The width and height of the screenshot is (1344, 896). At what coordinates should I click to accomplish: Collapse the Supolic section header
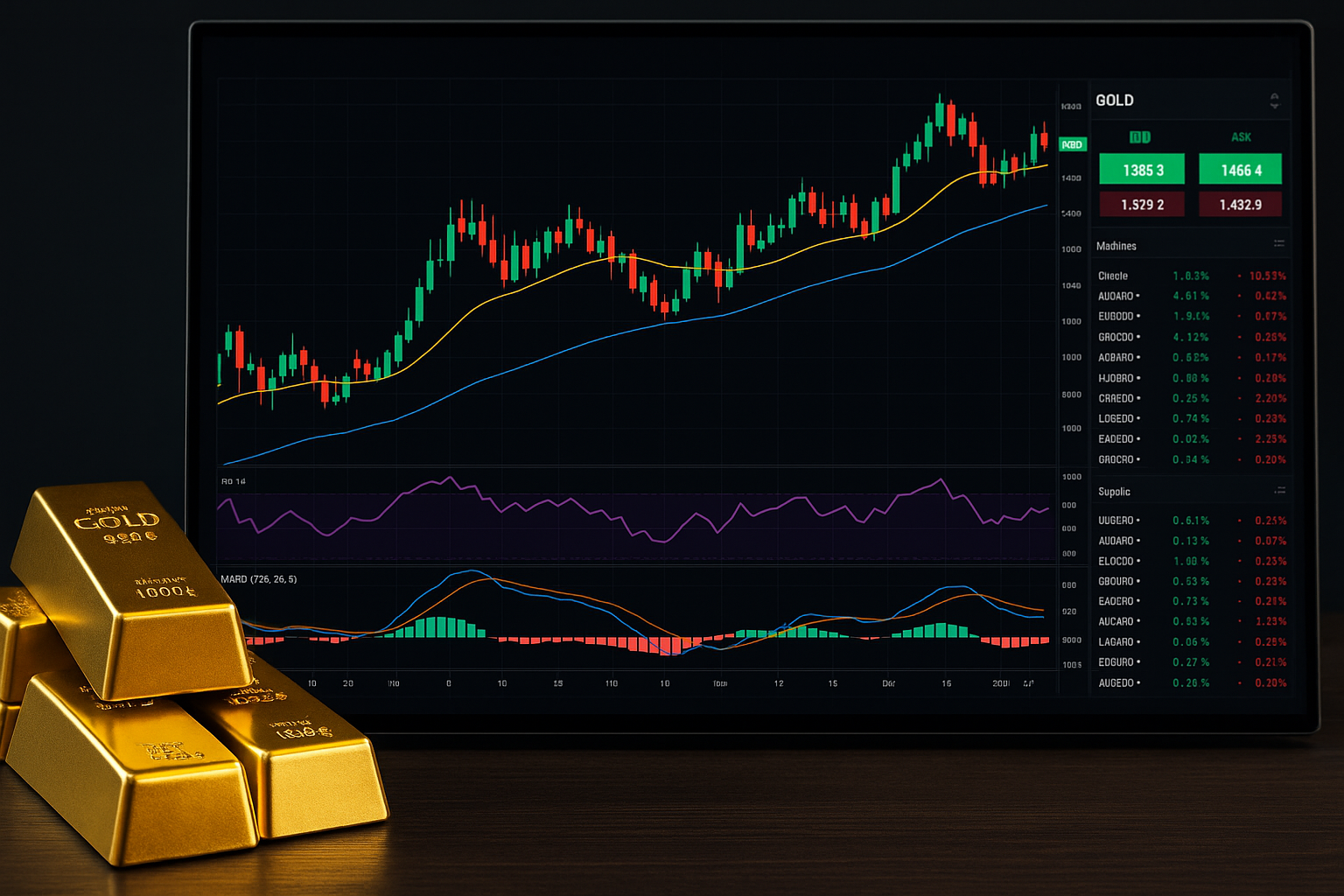click(1114, 492)
